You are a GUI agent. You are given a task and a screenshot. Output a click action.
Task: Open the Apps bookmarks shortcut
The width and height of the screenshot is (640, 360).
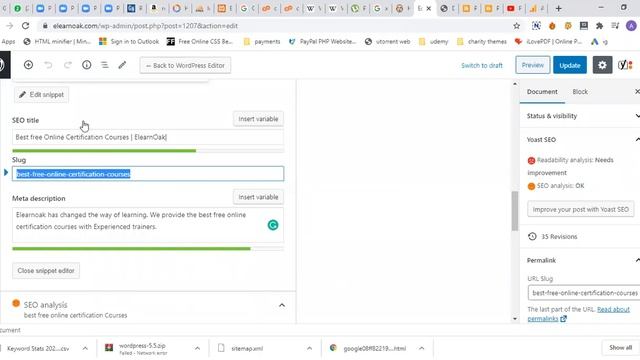[x=8, y=41]
